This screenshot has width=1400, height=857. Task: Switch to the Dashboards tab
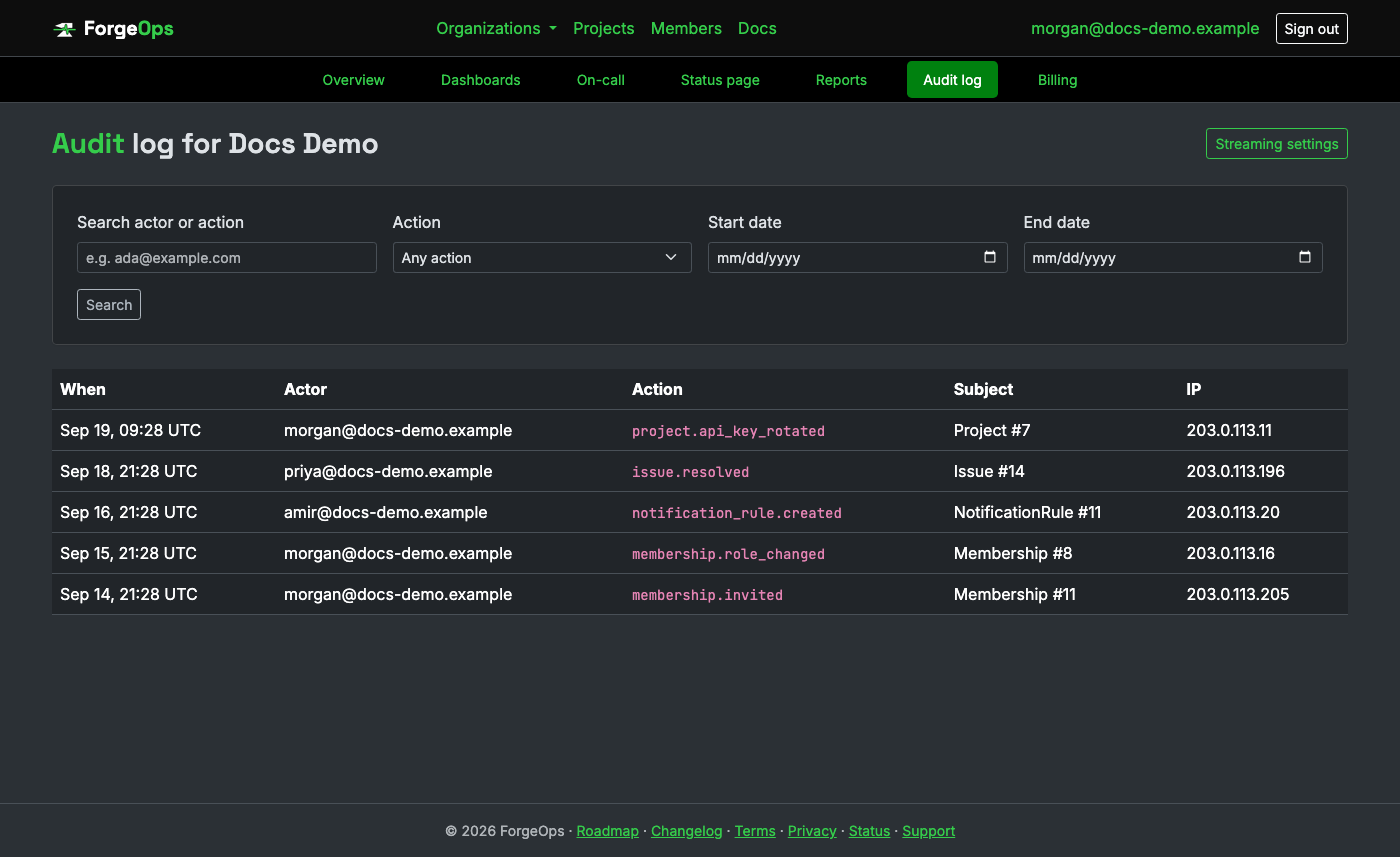click(x=481, y=80)
